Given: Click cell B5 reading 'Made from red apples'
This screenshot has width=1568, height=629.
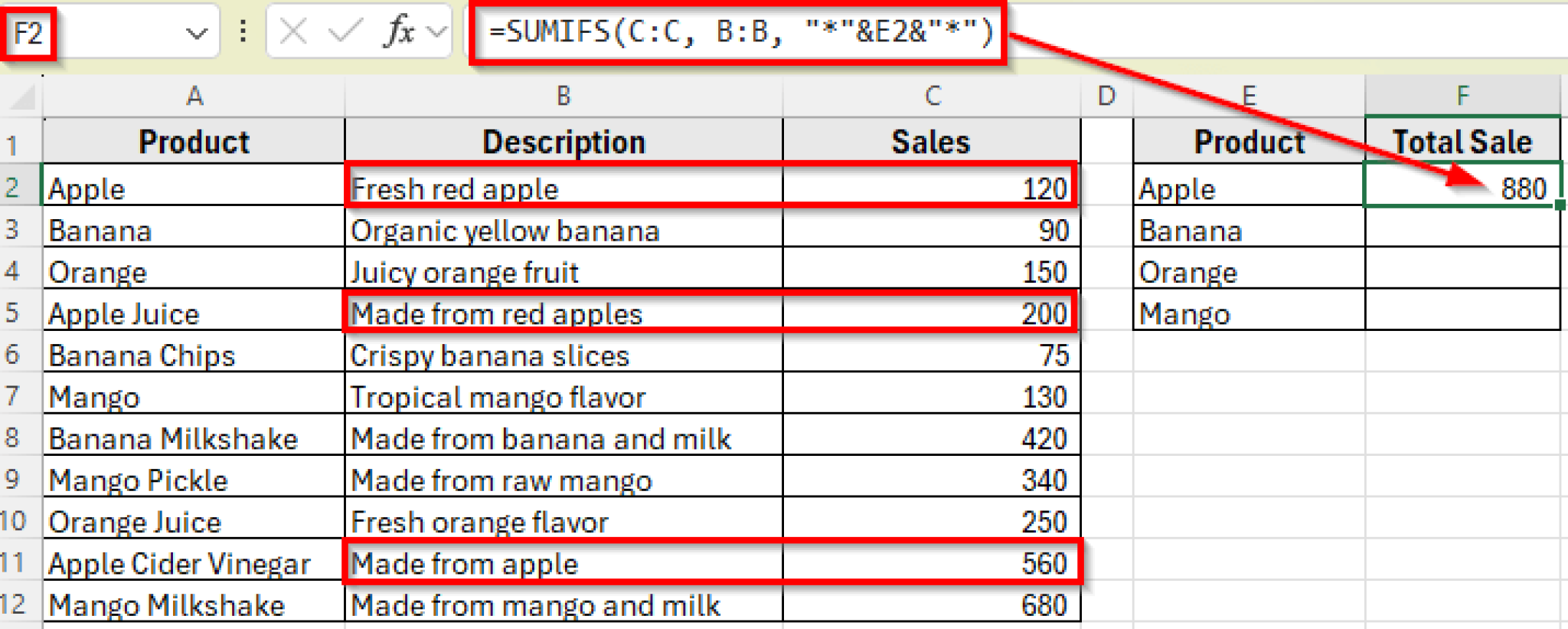Looking at the screenshot, I should point(563,313).
